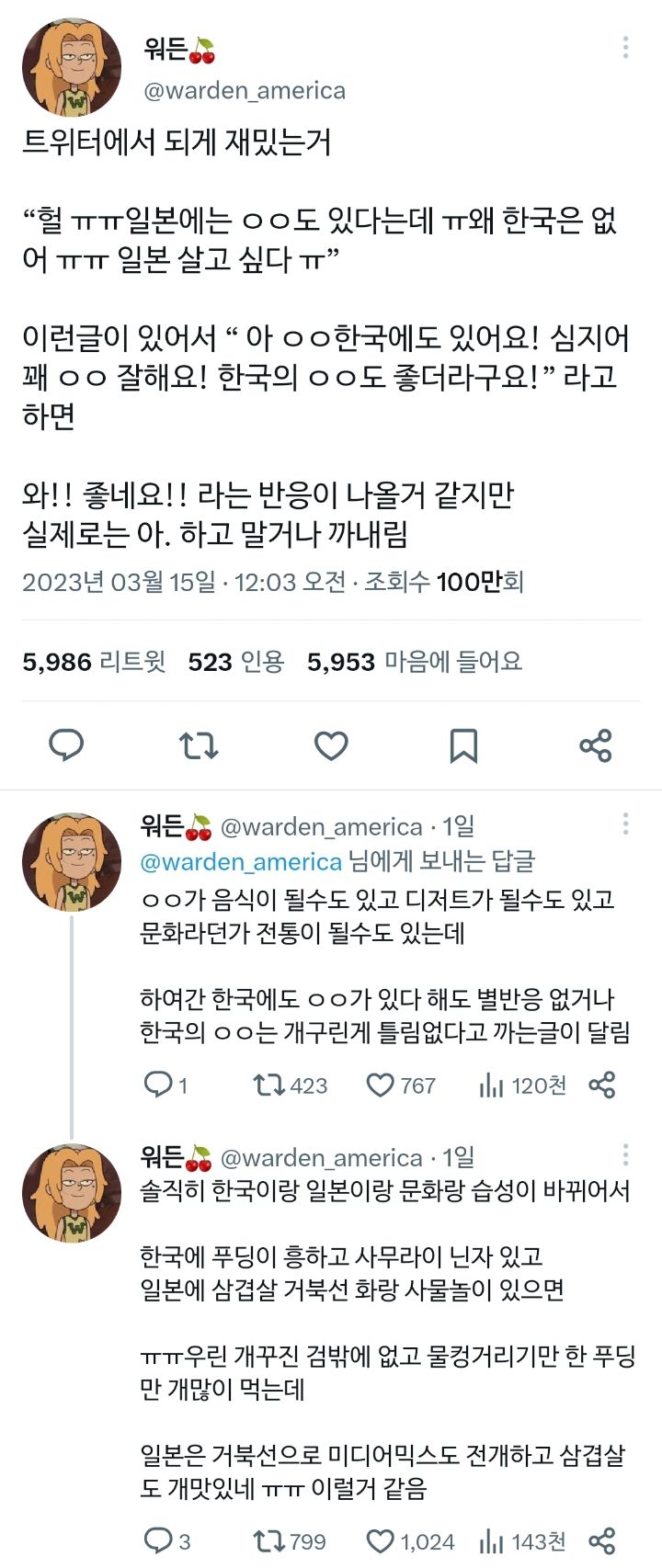View the 5,953 likes list
662x1568 pixels.
pos(414,662)
